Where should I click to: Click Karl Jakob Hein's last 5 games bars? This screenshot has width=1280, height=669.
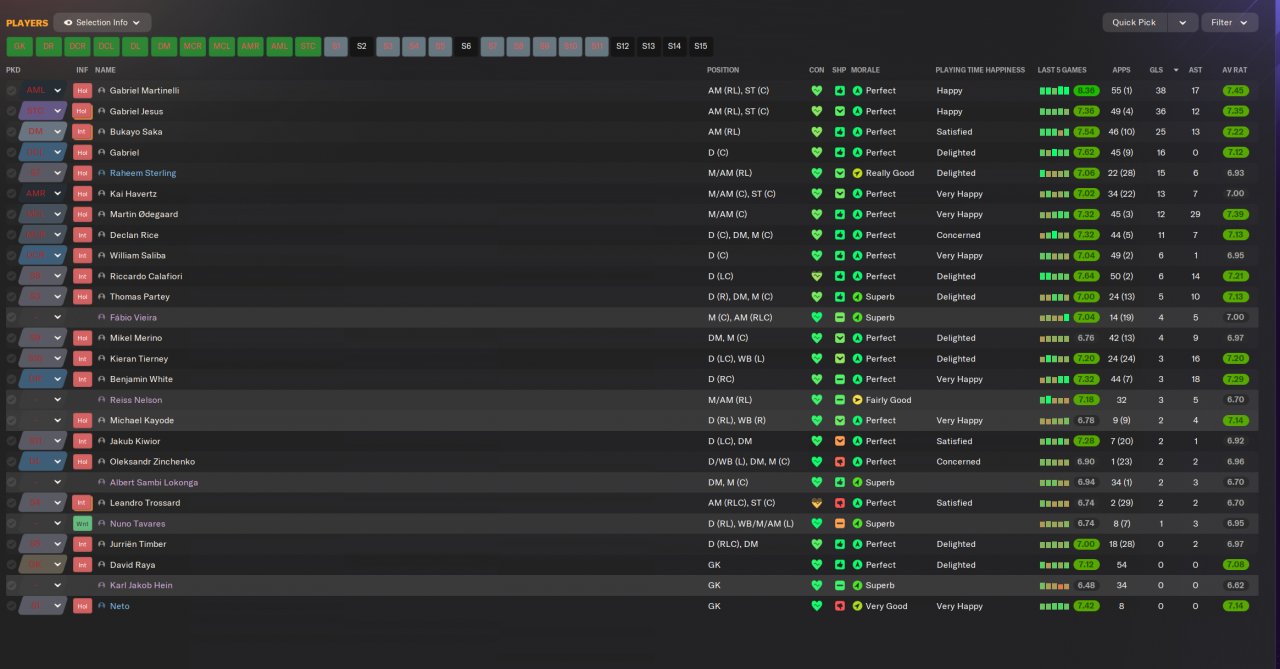coord(1054,586)
